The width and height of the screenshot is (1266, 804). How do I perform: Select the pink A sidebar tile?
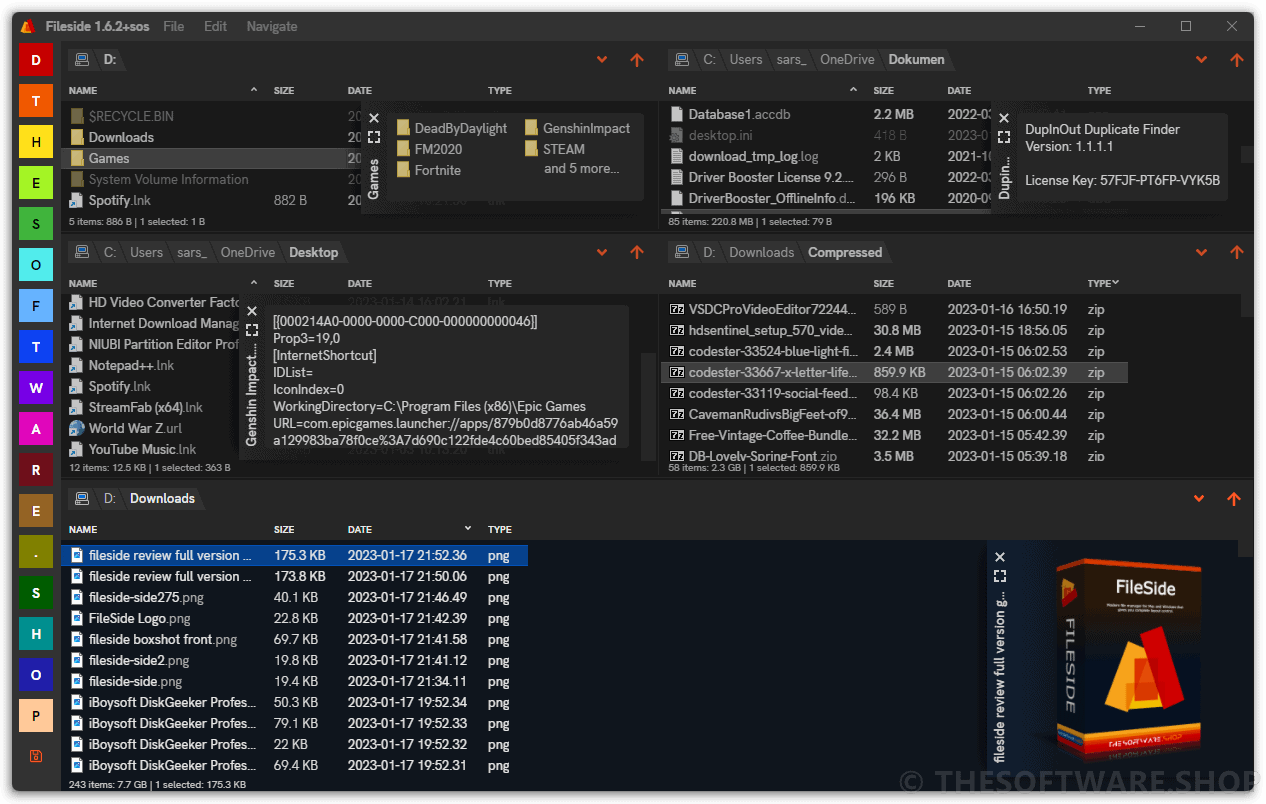36,429
